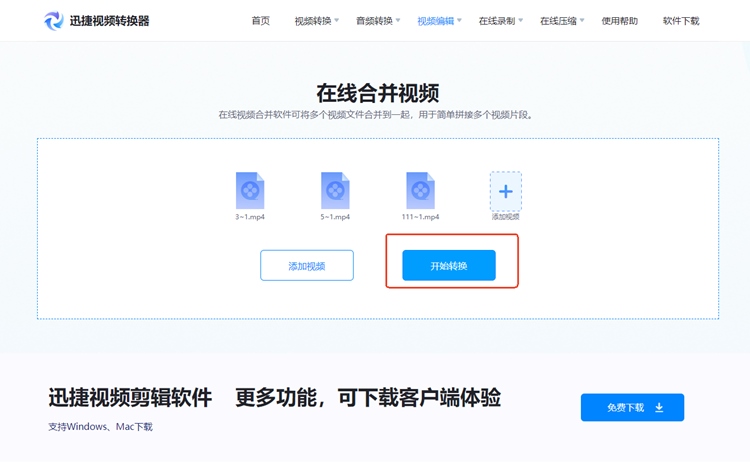The width and height of the screenshot is (750, 466).
Task: Click the download arrow icon on 免费下载
Action: 659,407
